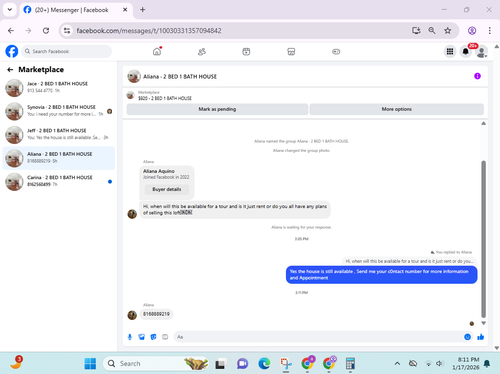
Task: Click Aliana's avatar beside the phone number message
Action: click(x=132, y=315)
